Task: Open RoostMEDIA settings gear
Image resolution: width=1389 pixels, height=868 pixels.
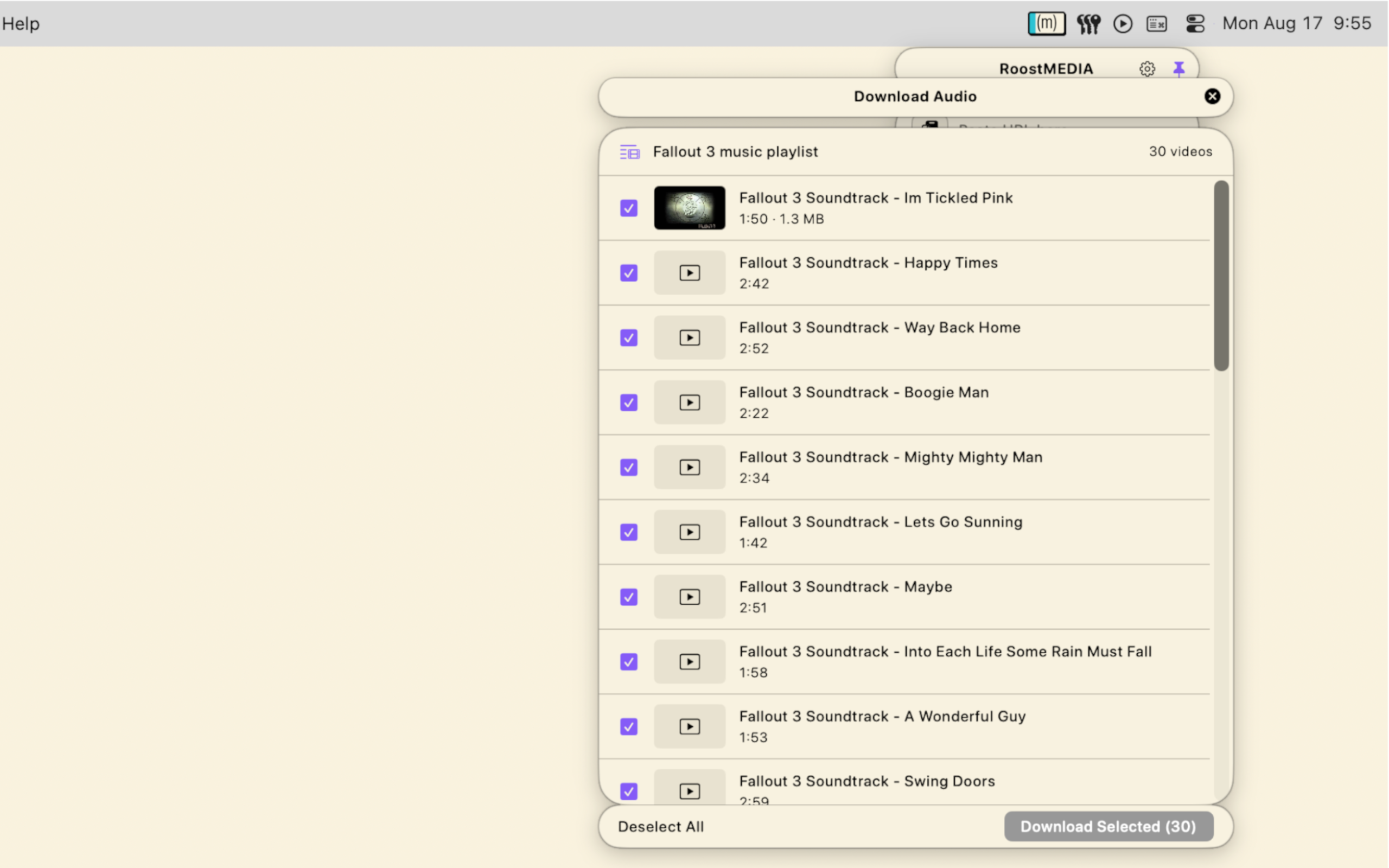Action: (1147, 69)
